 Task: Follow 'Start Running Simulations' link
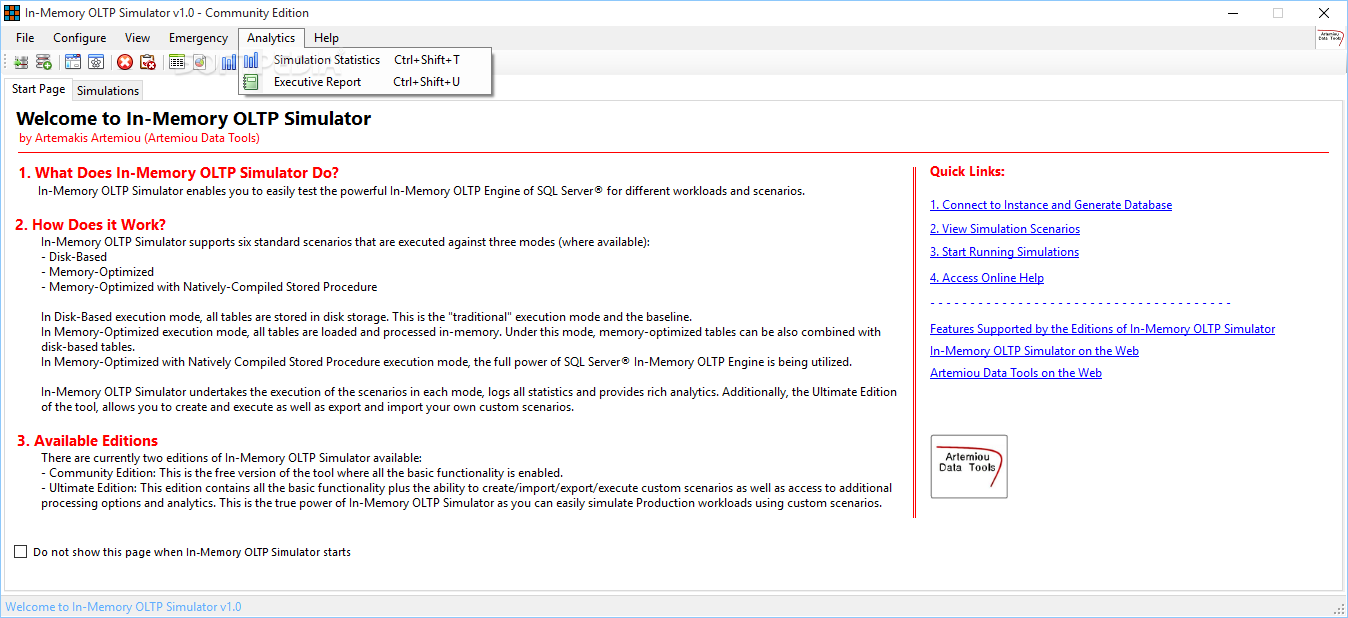point(1004,252)
